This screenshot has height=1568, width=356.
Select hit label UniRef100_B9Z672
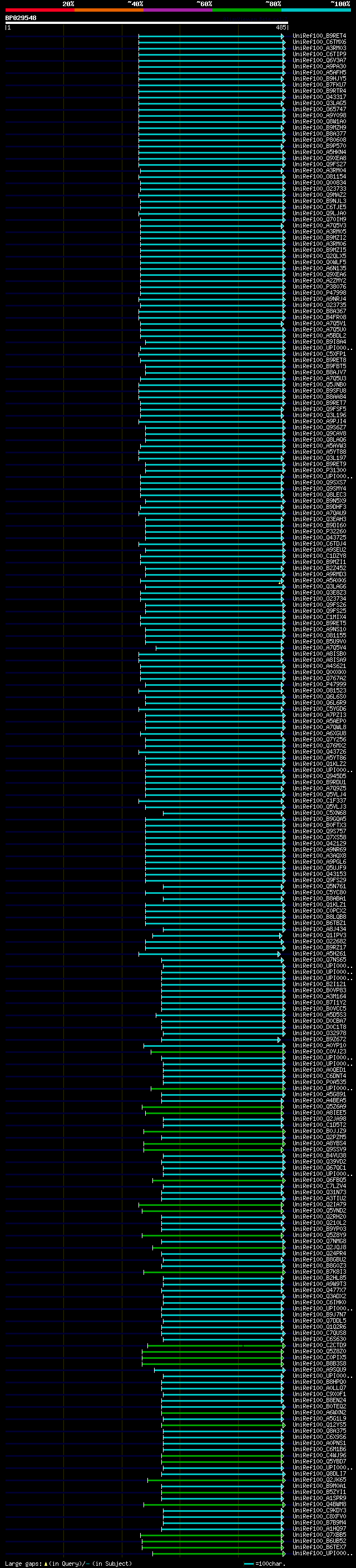pos(319,1039)
